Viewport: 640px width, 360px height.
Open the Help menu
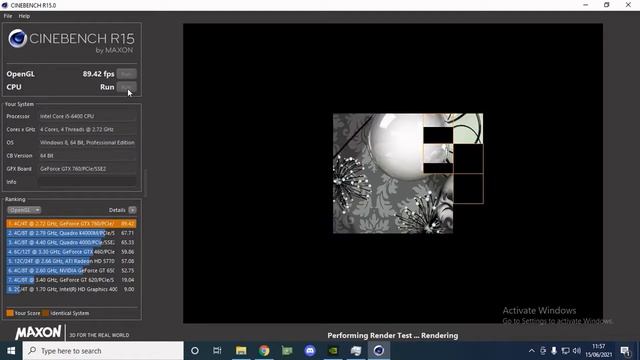pyautogui.click(x=24, y=16)
